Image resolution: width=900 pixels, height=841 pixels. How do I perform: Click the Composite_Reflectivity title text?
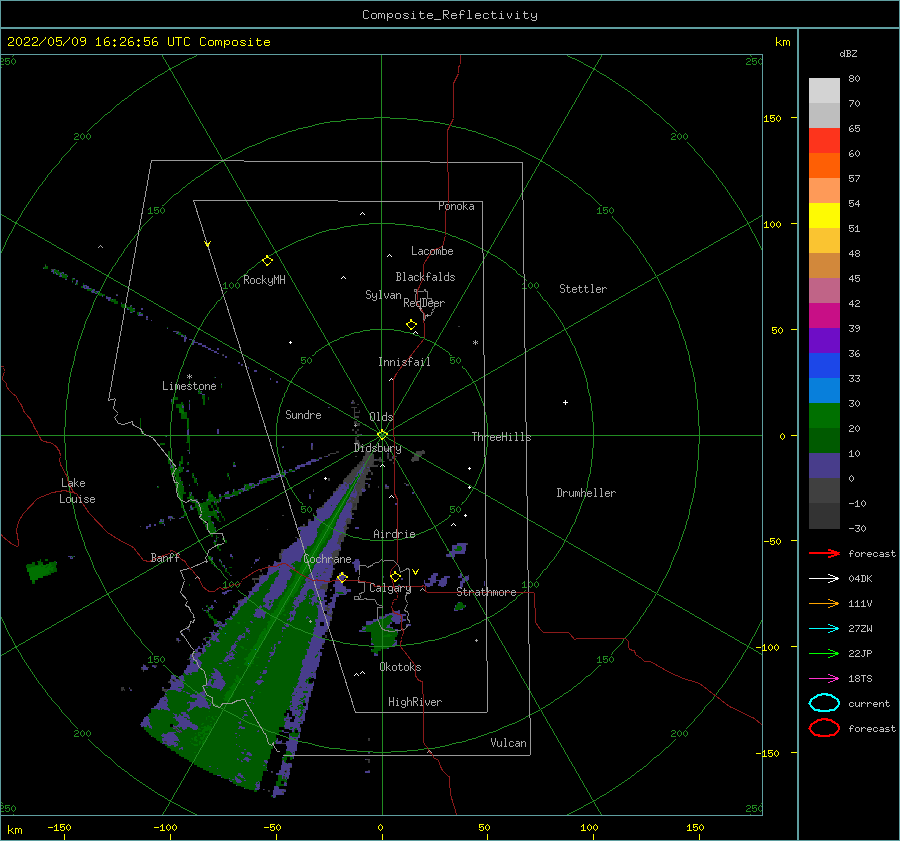[449, 15]
